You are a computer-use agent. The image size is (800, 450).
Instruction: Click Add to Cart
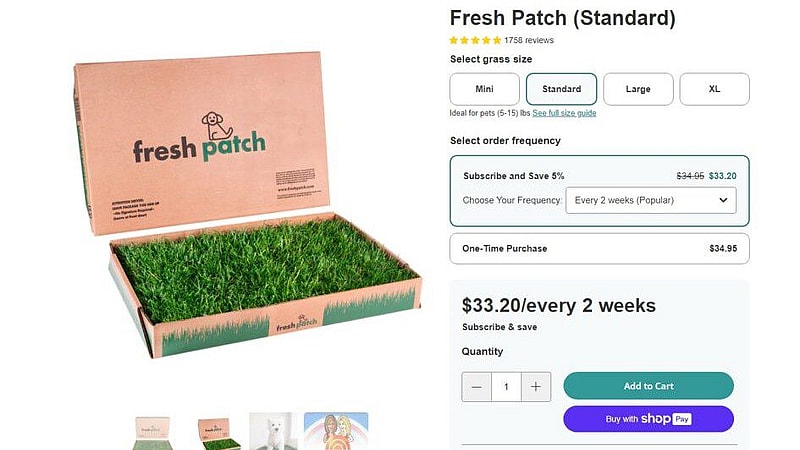648,386
